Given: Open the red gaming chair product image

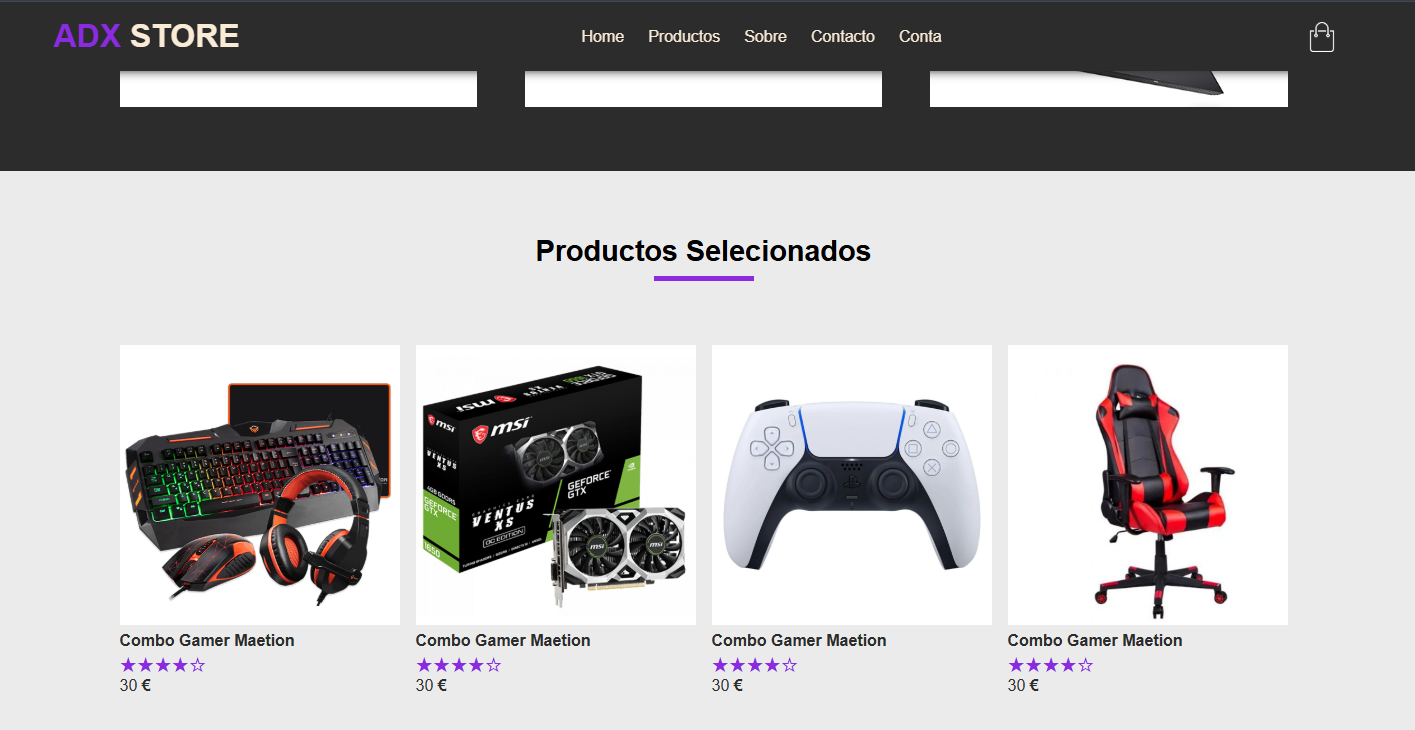Looking at the screenshot, I should (x=1148, y=485).
